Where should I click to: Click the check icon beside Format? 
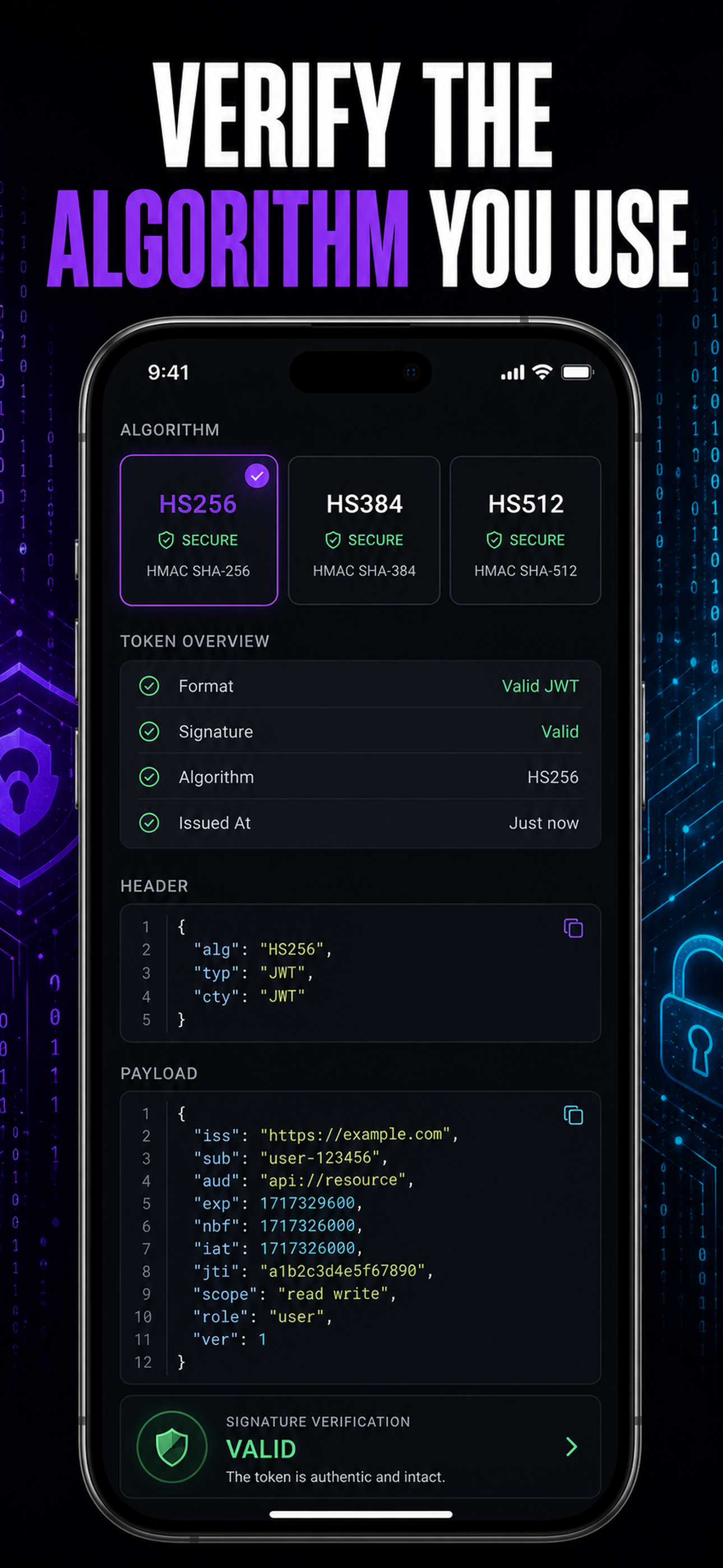tap(149, 686)
